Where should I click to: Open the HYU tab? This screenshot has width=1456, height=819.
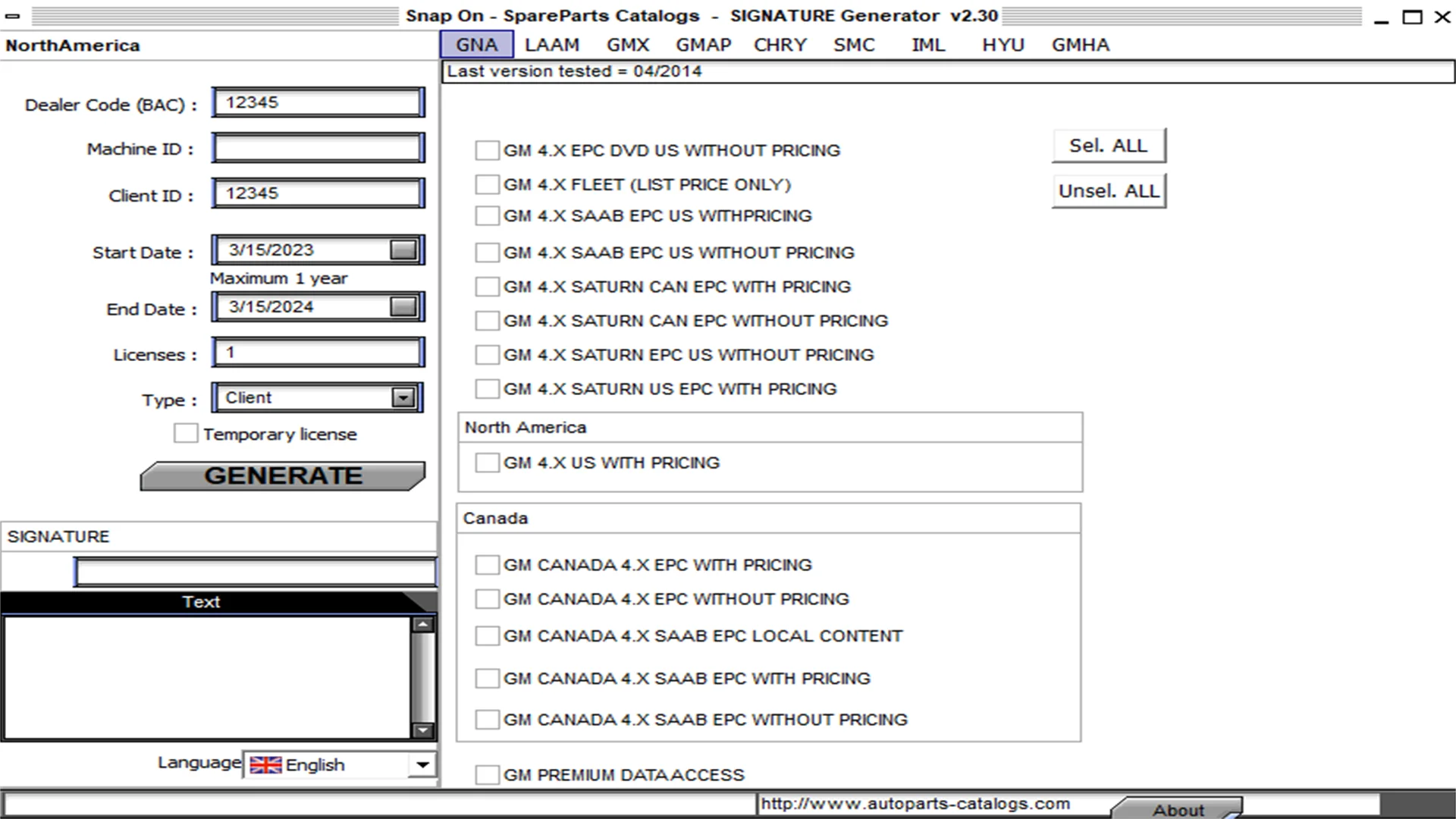(x=1003, y=45)
